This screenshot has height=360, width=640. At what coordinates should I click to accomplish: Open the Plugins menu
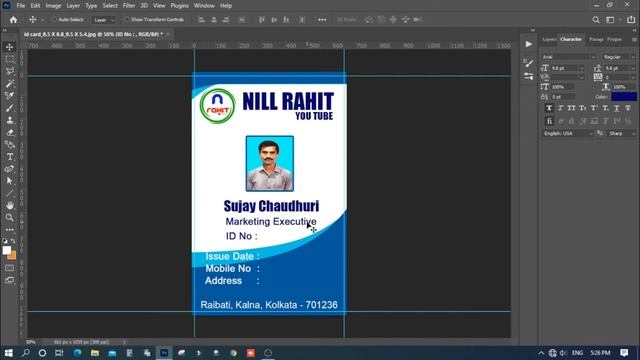coord(180,6)
